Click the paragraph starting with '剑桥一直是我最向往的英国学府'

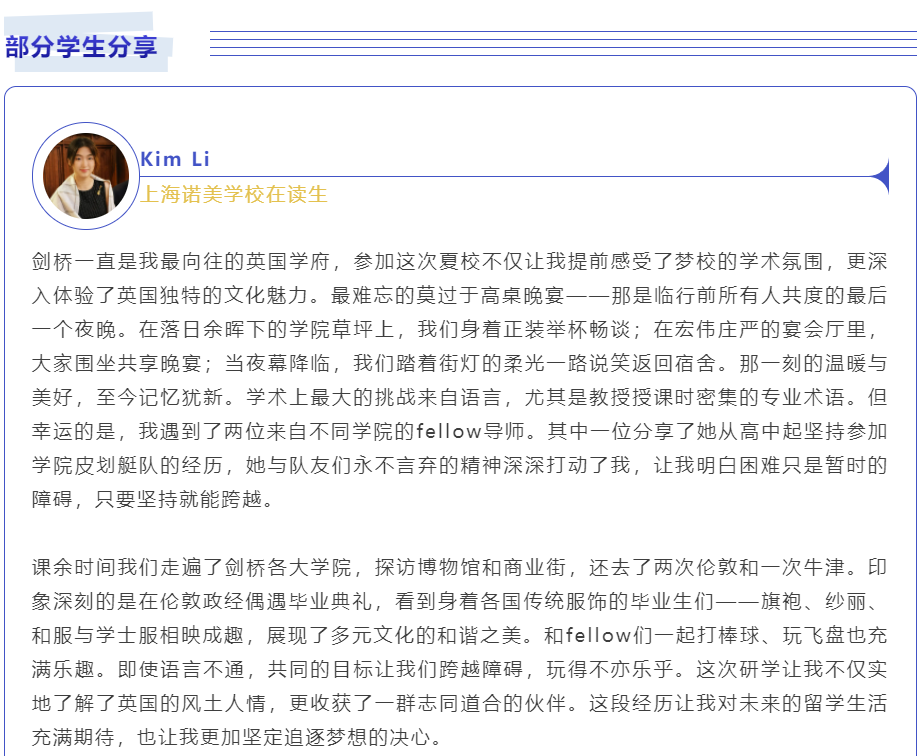coord(459,381)
